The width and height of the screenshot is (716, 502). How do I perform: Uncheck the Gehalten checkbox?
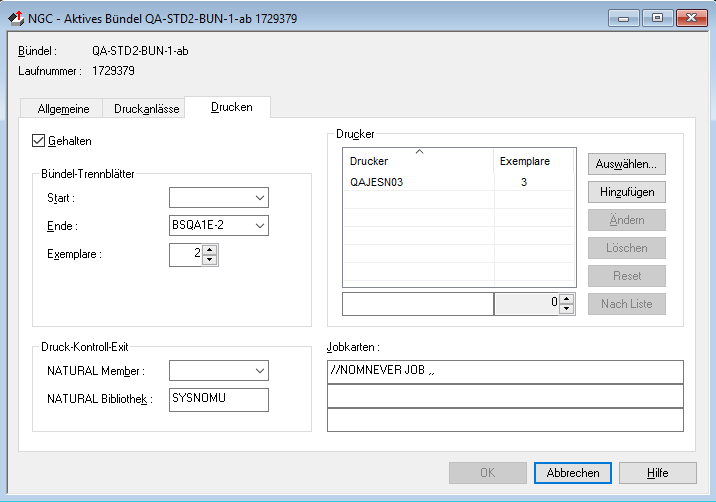(40, 141)
